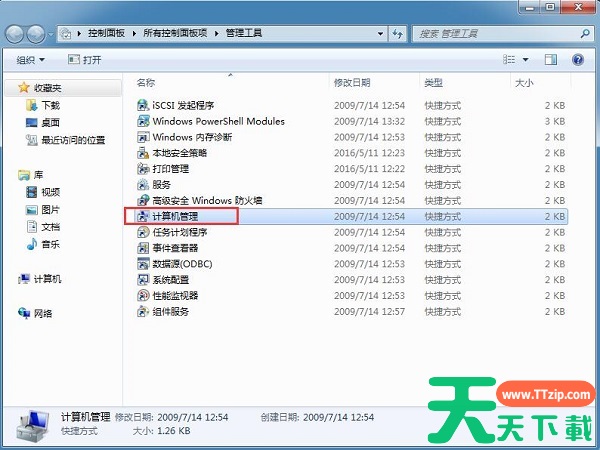Click the 打开 toolbar button
The height and width of the screenshot is (450, 600).
[x=86, y=60]
